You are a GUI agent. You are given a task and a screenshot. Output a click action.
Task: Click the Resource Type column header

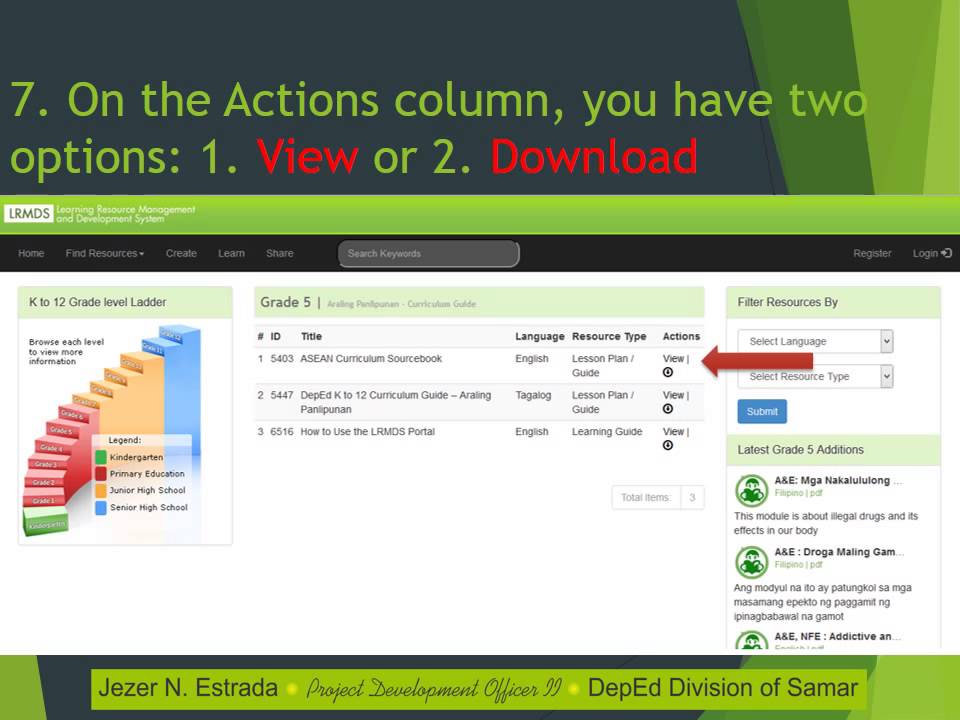click(609, 336)
